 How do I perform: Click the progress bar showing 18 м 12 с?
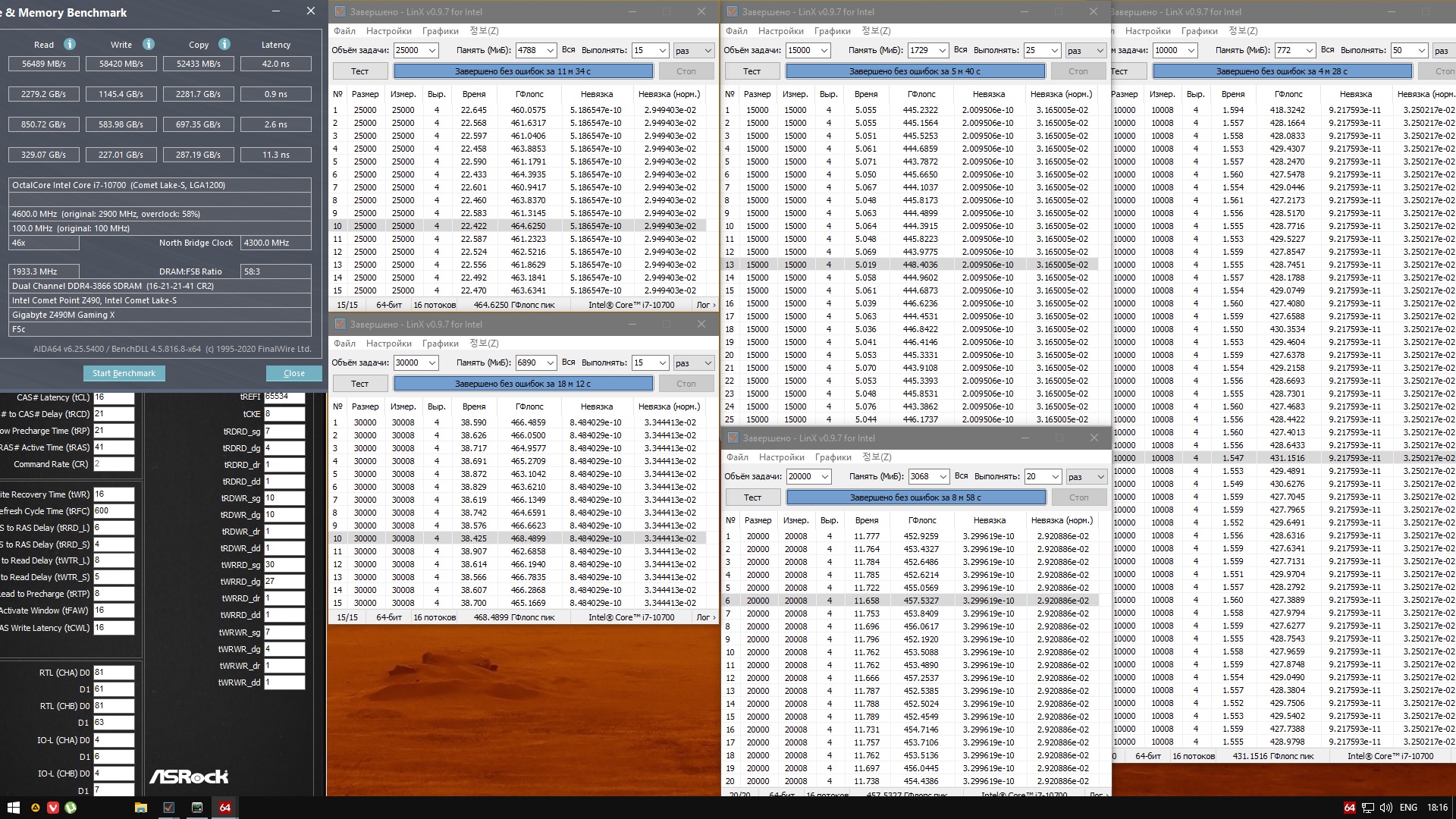(x=522, y=384)
